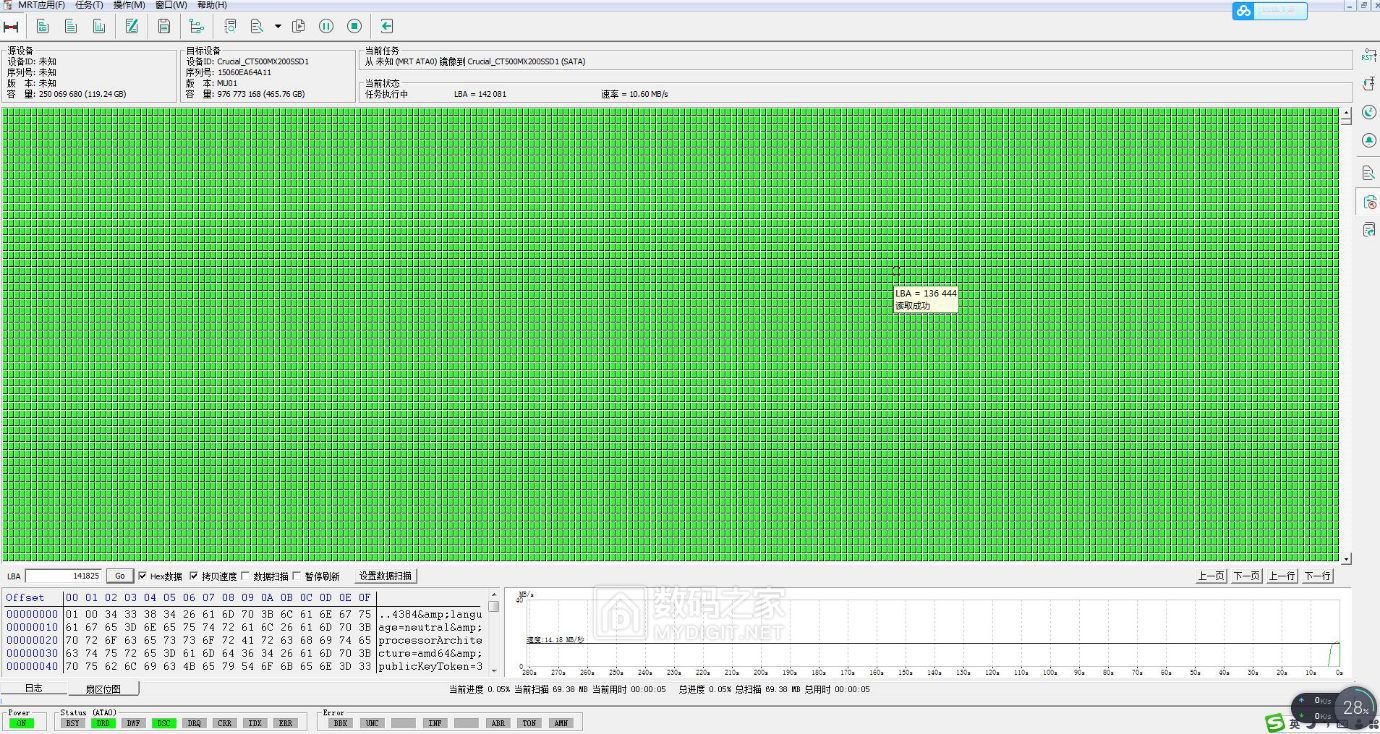Viewport: 1380px width, 734px height.
Task: Click the 设置数据扫描 button
Action: pyautogui.click(x=386, y=576)
